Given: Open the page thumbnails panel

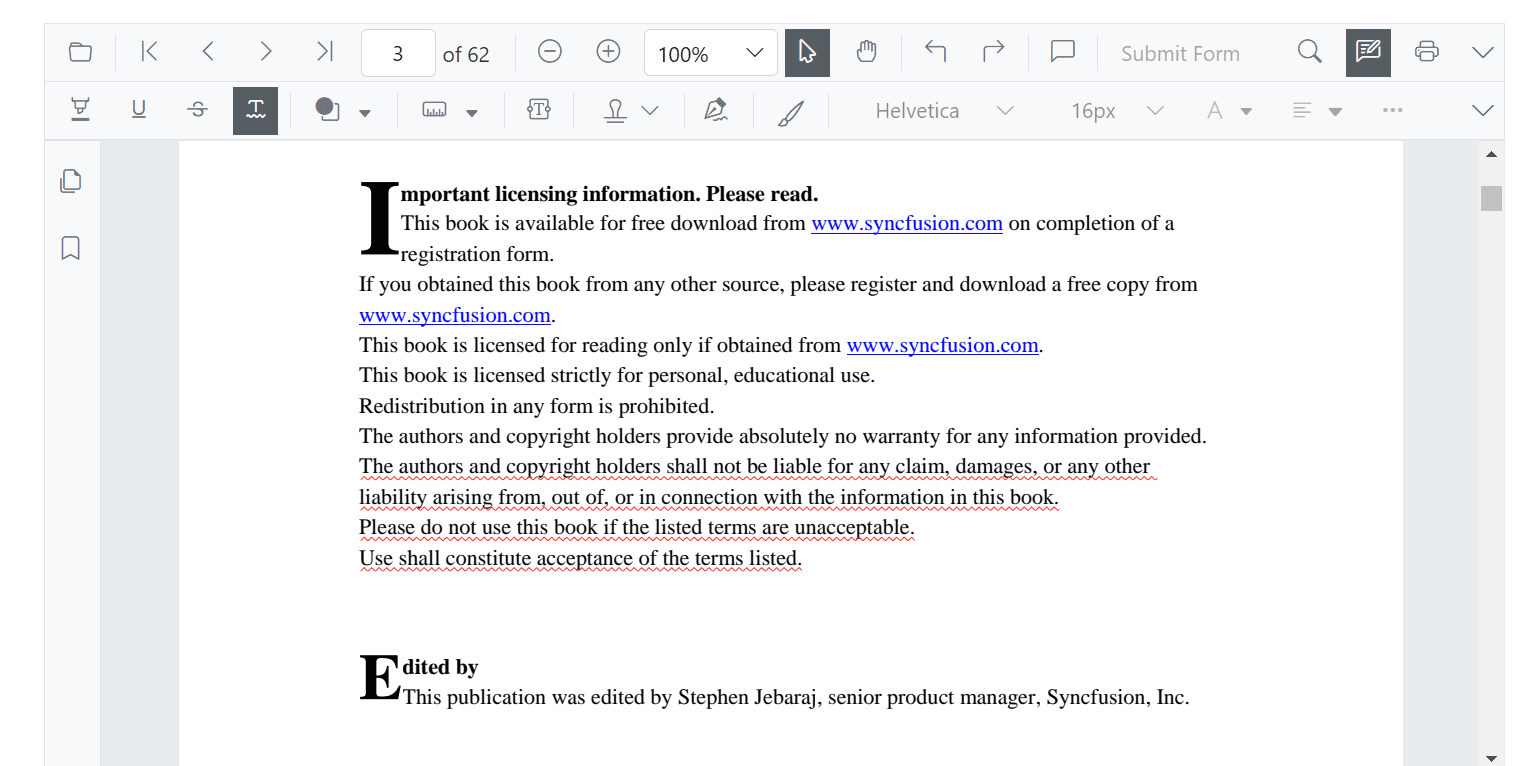Looking at the screenshot, I should tap(71, 181).
